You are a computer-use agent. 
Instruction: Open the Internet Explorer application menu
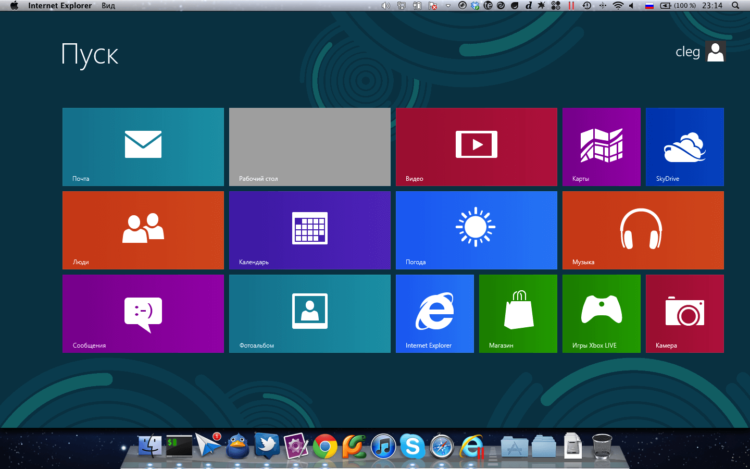pyautogui.click(x=60, y=6)
